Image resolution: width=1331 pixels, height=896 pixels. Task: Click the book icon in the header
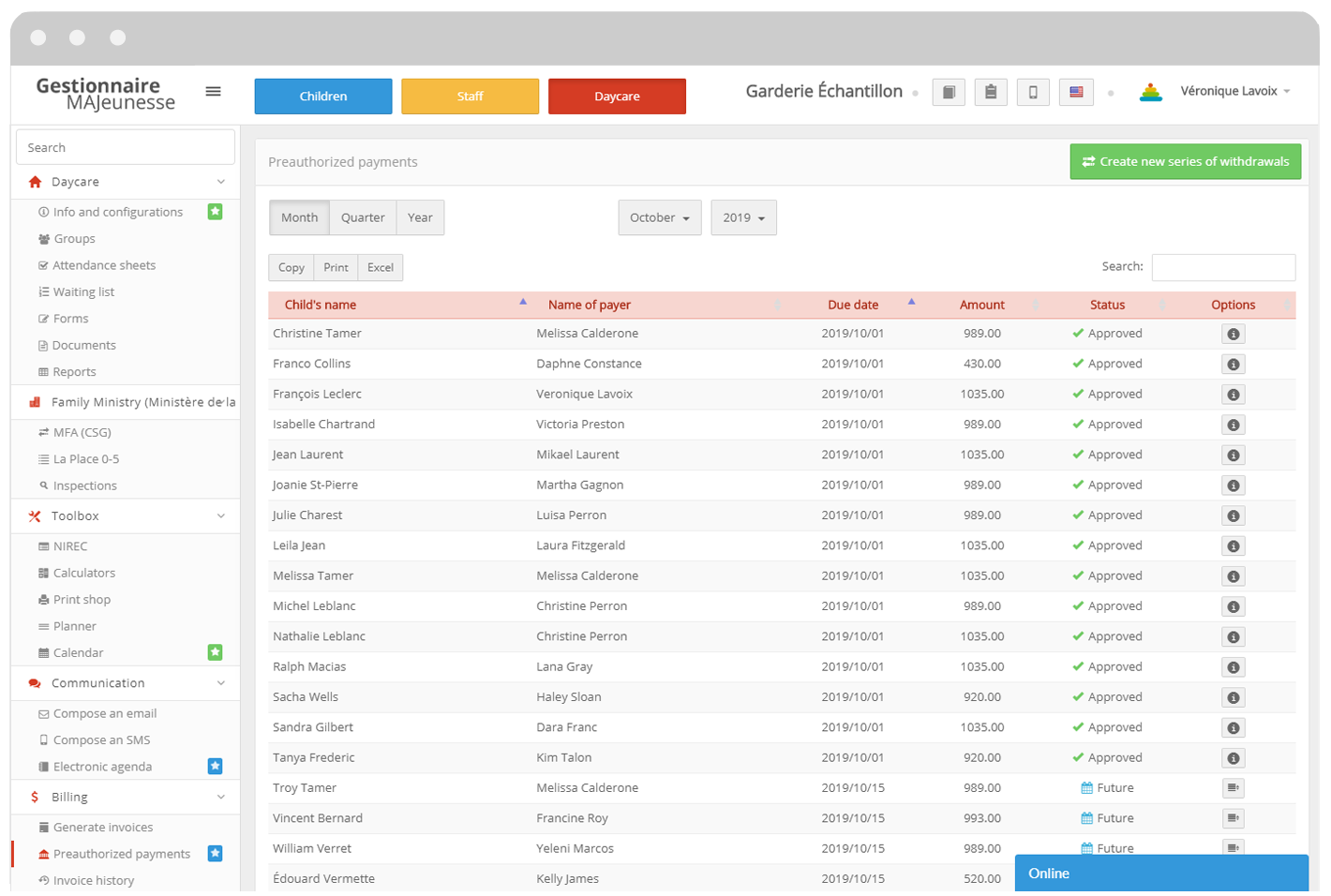[x=949, y=92]
